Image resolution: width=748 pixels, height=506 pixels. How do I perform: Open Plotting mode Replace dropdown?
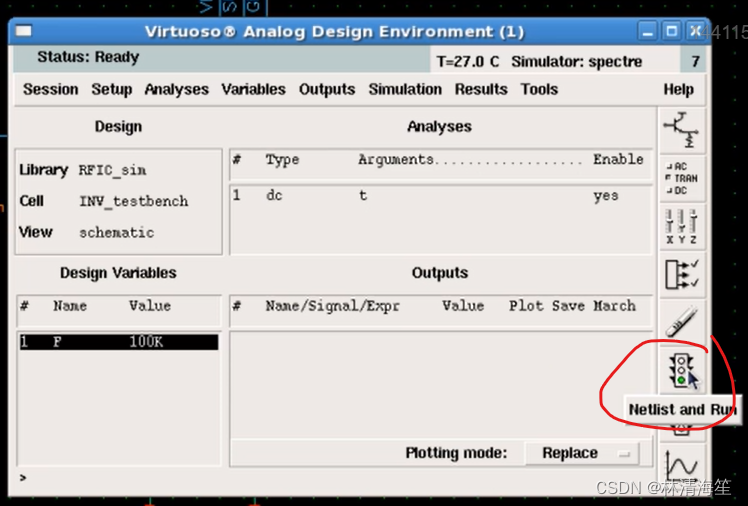pos(582,453)
